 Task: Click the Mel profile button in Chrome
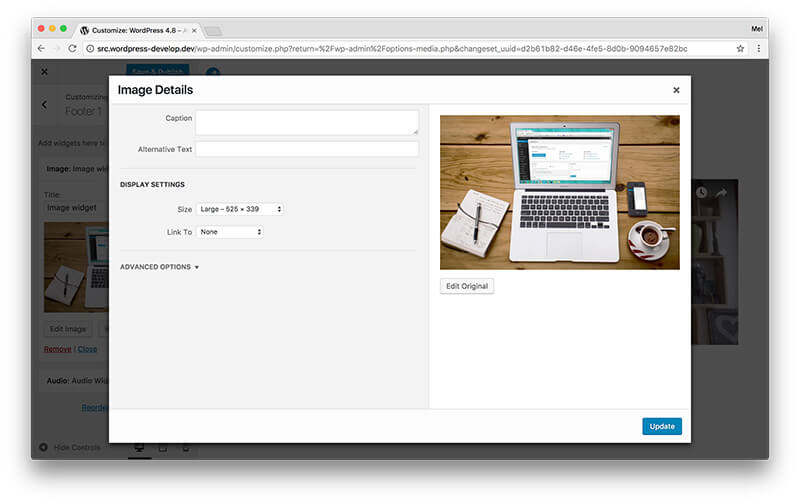[757, 29]
